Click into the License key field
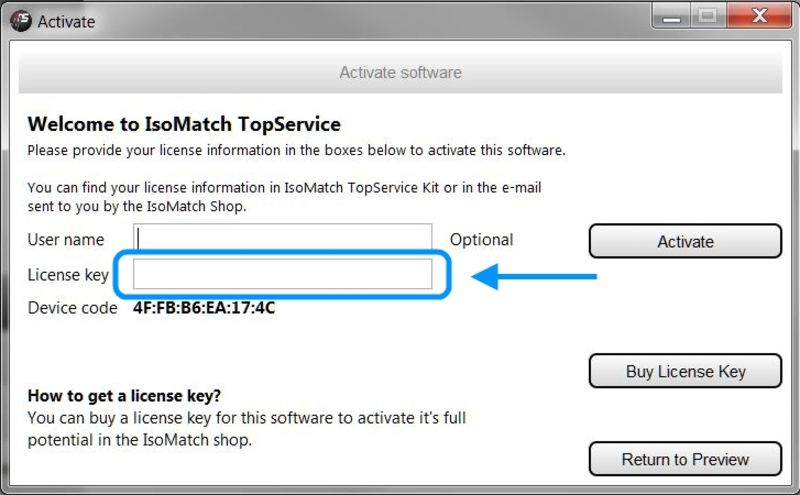800x495 pixels. 284,274
